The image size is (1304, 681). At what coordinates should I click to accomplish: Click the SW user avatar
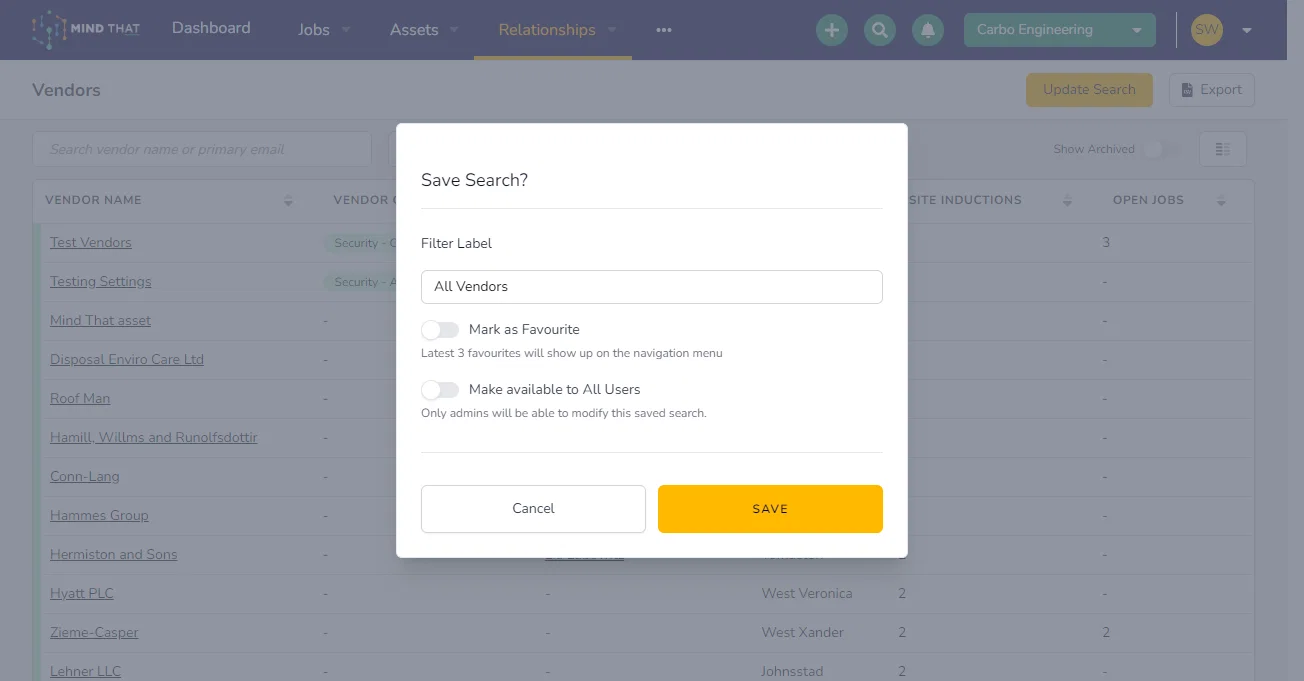click(x=1207, y=30)
